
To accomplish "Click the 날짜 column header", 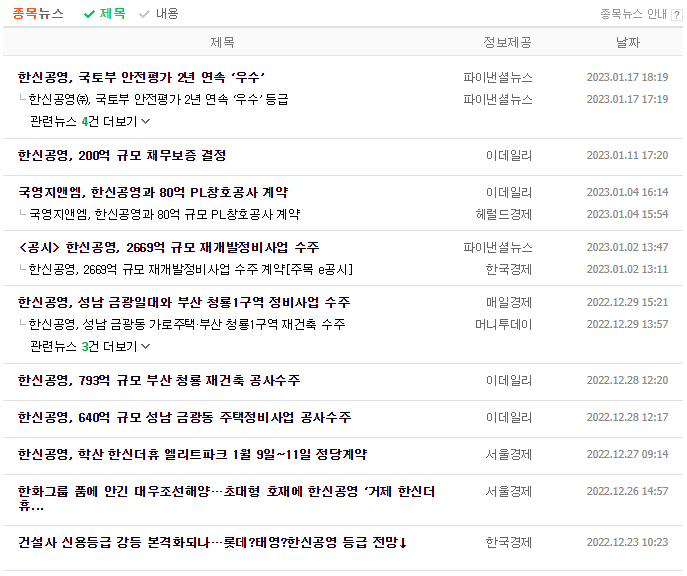I will coord(628,42).
